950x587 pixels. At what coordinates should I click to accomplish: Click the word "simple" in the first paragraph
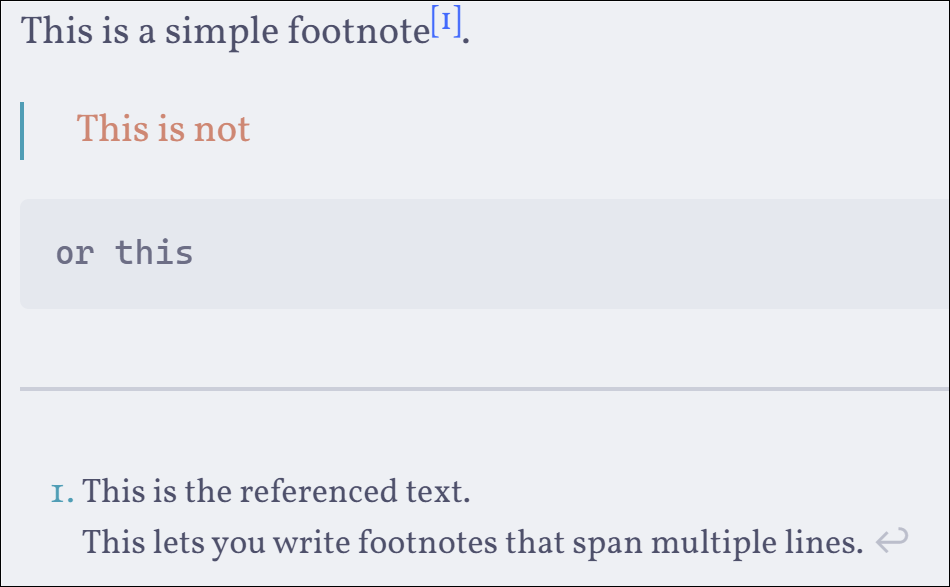pos(222,32)
